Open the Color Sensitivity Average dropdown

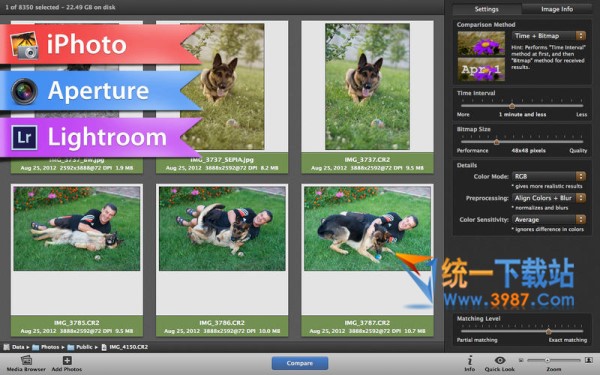pyautogui.click(x=549, y=220)
